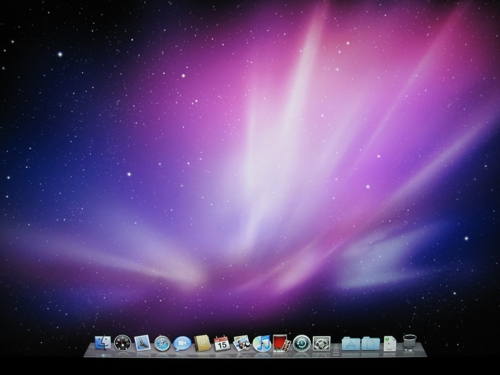Expand the Applications folder stack
The width and height of the screenshot is (500, 375).
351,344
